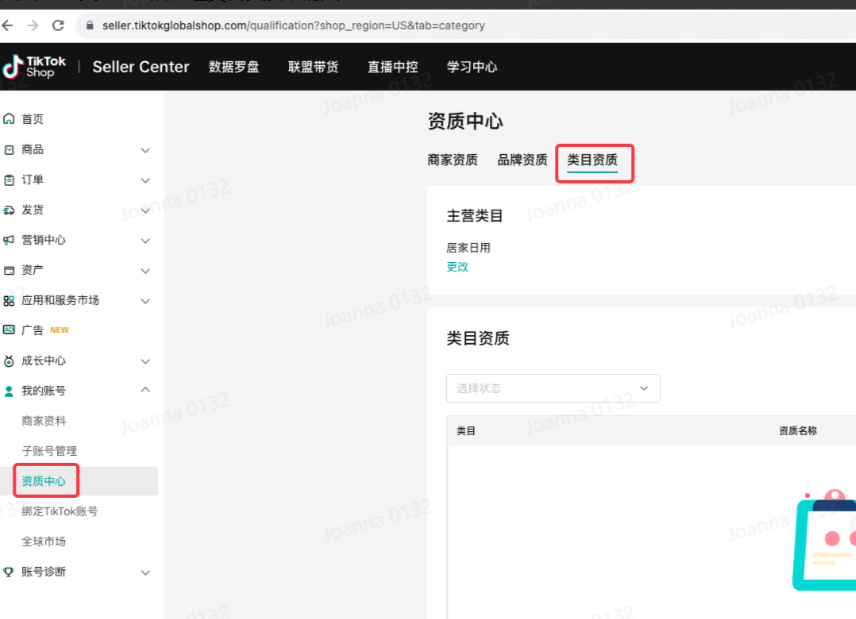Expand the 发货 menu chevron
856x619 pixels.
145,211
